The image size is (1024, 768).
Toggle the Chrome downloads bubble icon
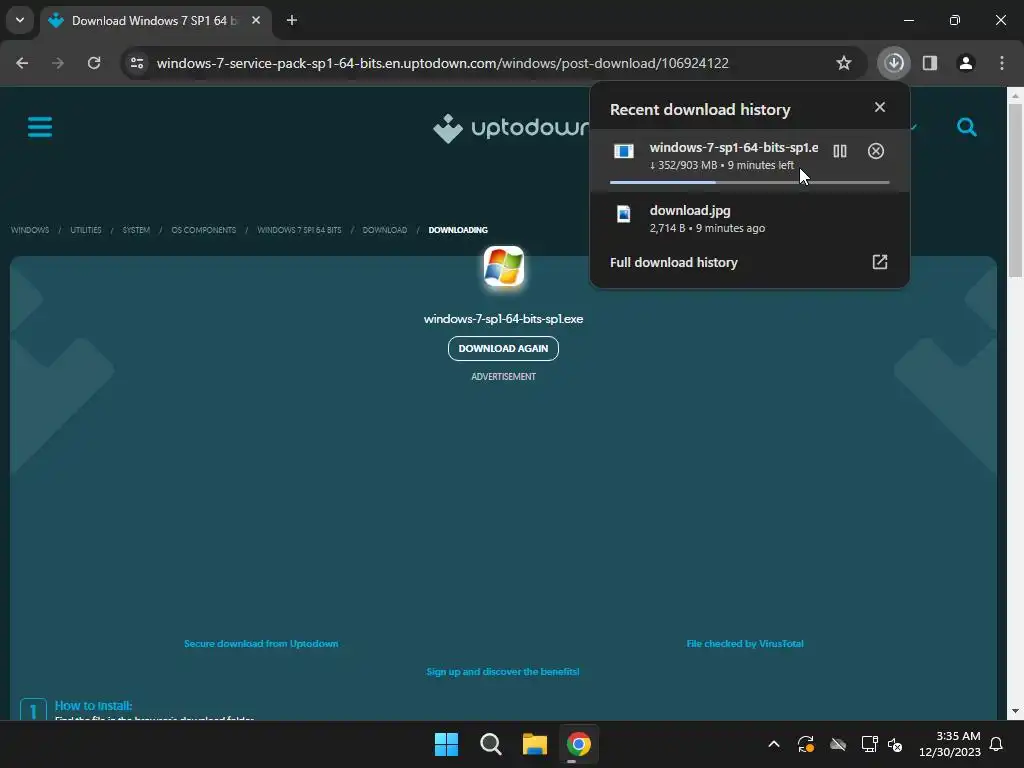point(894,63)
